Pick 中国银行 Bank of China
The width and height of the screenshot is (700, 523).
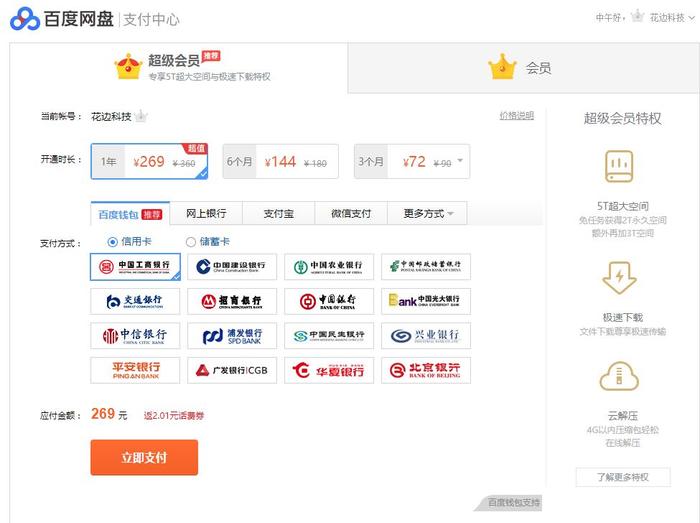(329, 301)
